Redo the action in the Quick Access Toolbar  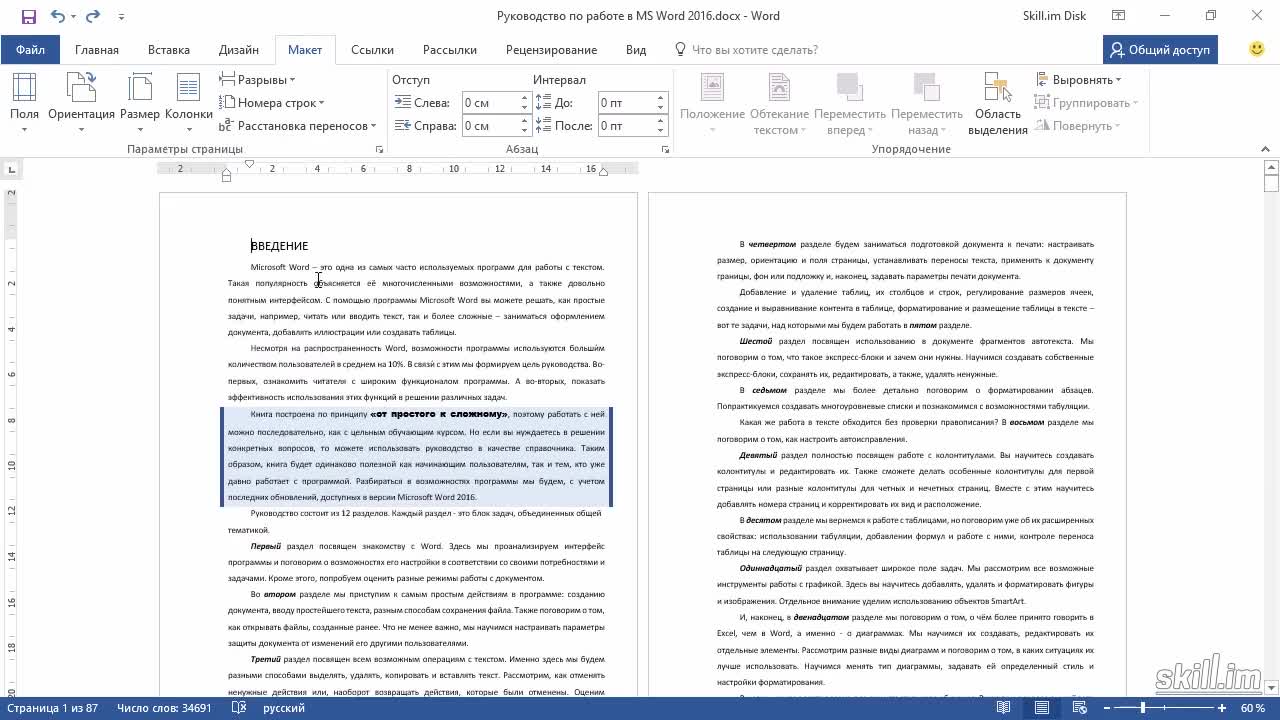pyautogui.click(x=93, y=16)
